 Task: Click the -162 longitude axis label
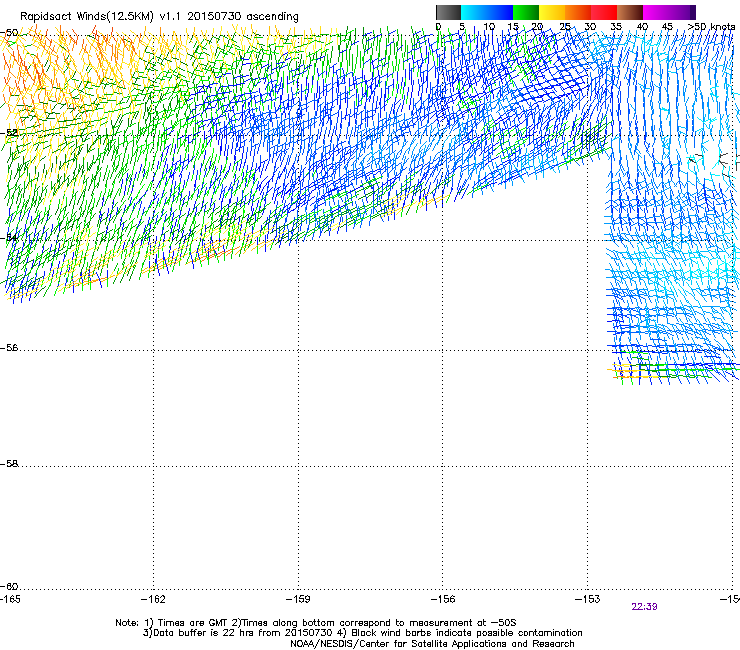pyautogui.click(x=153, y=599)
